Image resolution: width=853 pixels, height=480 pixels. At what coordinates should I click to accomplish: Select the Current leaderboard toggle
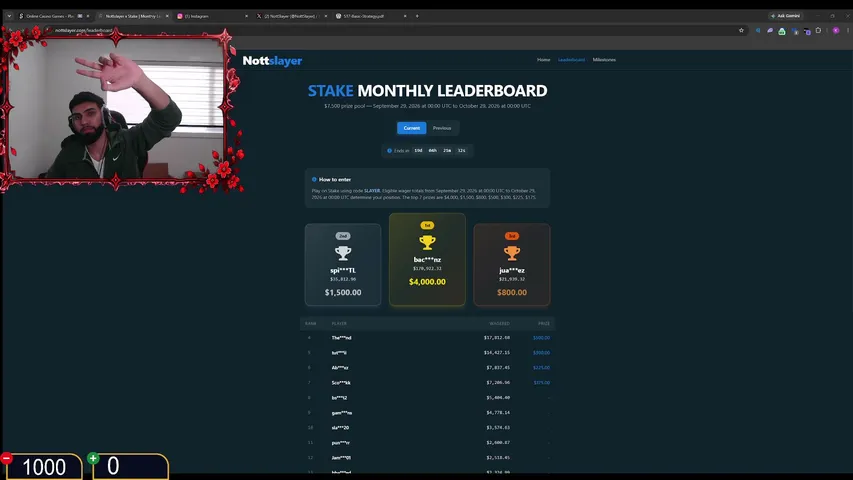[x=411, y=128]
